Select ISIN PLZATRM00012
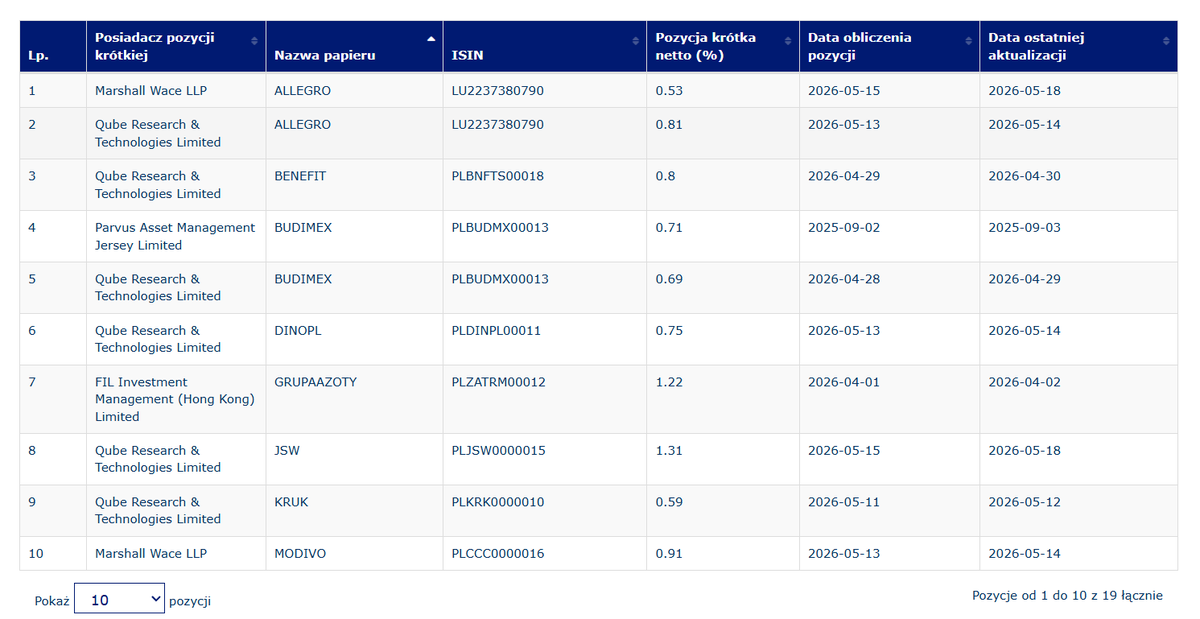The height and width of the screenshot is (619, 1200). point(499,382)
